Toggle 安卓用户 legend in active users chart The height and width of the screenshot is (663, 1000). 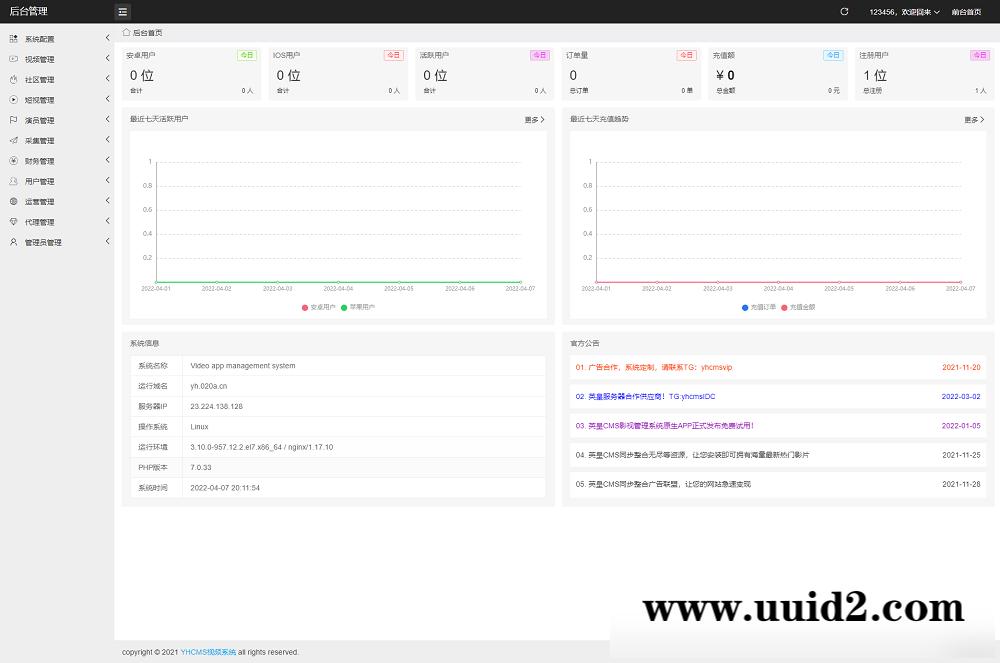point(320,307)
